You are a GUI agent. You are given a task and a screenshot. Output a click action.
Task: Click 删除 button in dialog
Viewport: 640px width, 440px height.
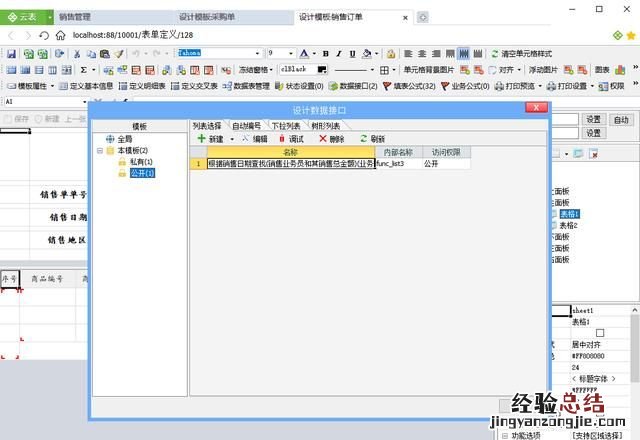tap(332, 139)
